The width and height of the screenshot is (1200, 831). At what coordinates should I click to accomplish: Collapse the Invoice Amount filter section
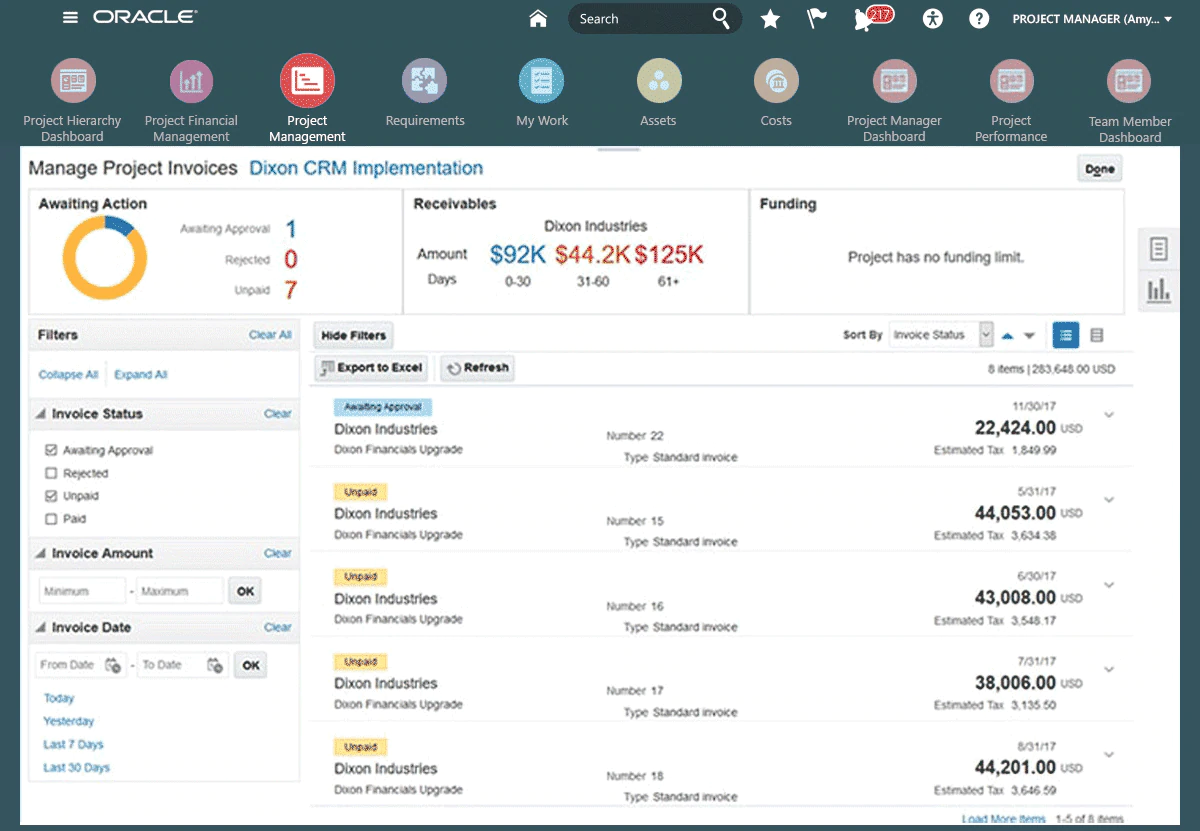41,554
